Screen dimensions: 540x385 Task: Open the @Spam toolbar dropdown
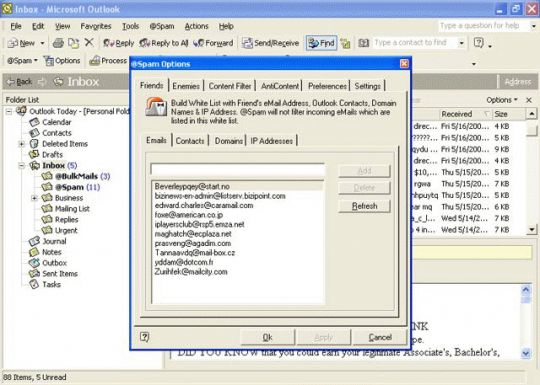(22, 61)
